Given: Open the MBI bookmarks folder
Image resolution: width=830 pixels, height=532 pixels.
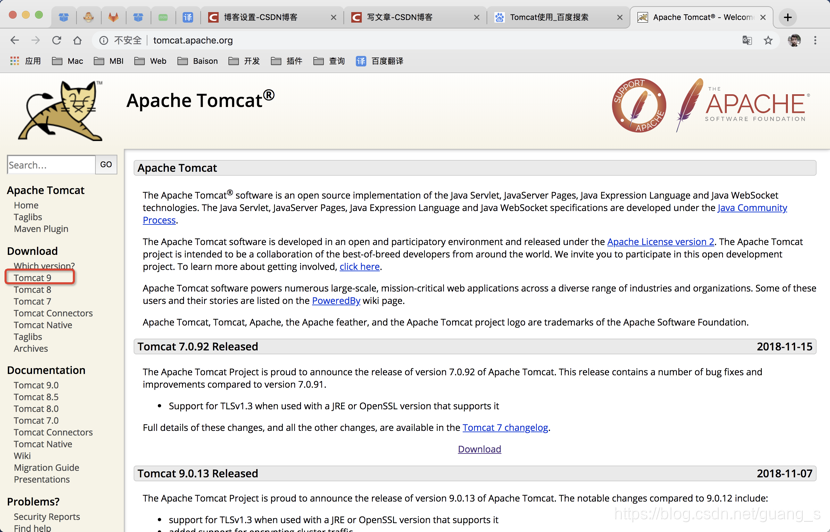Looking at the screenshot, I should click(x=109, y=61).
